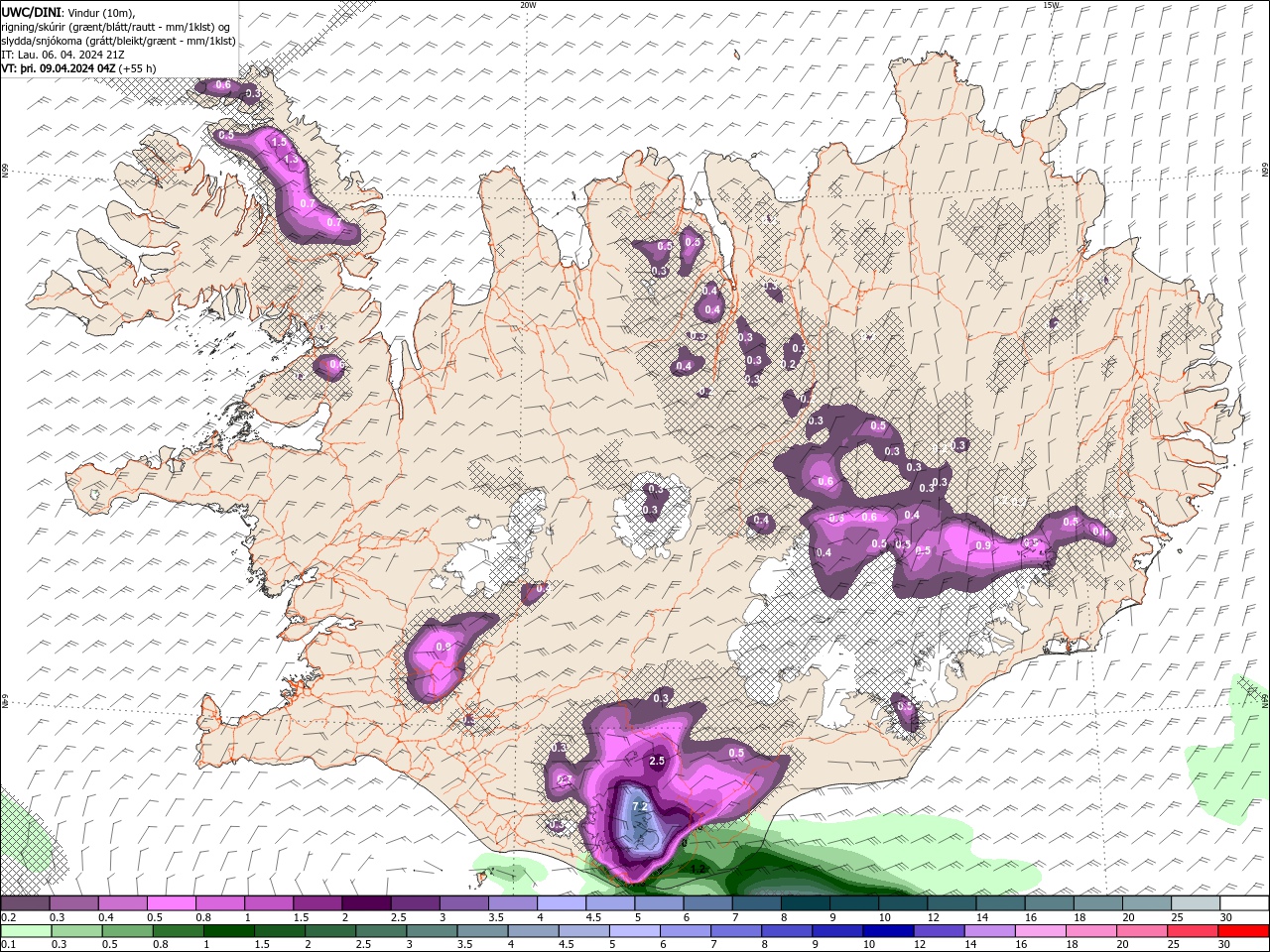This screenshot has height=952, width=1270.
Task: Select the 'rigning/skúrir' legend description line
Action: click(x=116, y=26)
